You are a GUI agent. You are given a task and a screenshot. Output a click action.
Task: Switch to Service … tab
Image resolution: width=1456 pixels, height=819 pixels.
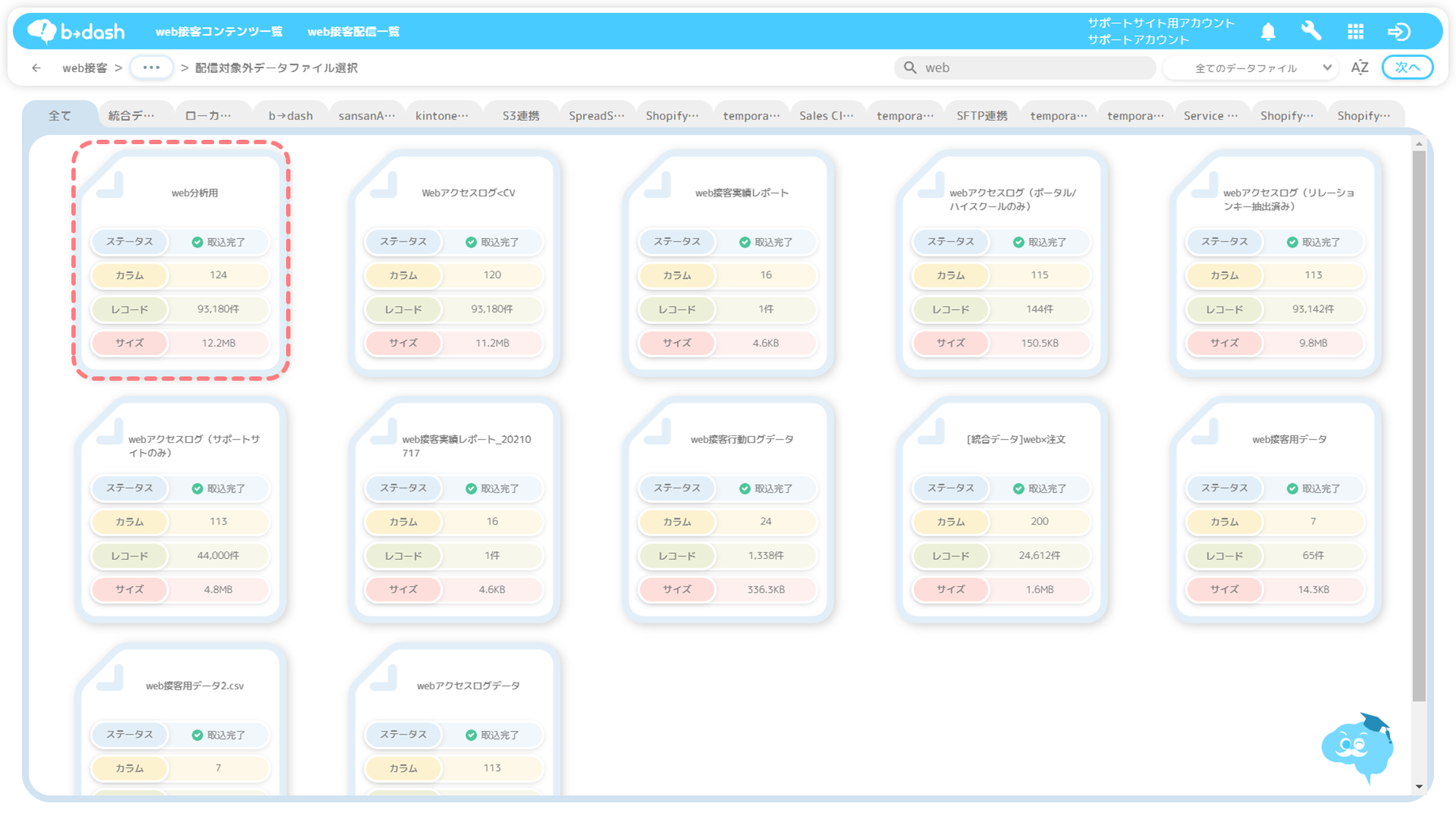[1211, 115]
